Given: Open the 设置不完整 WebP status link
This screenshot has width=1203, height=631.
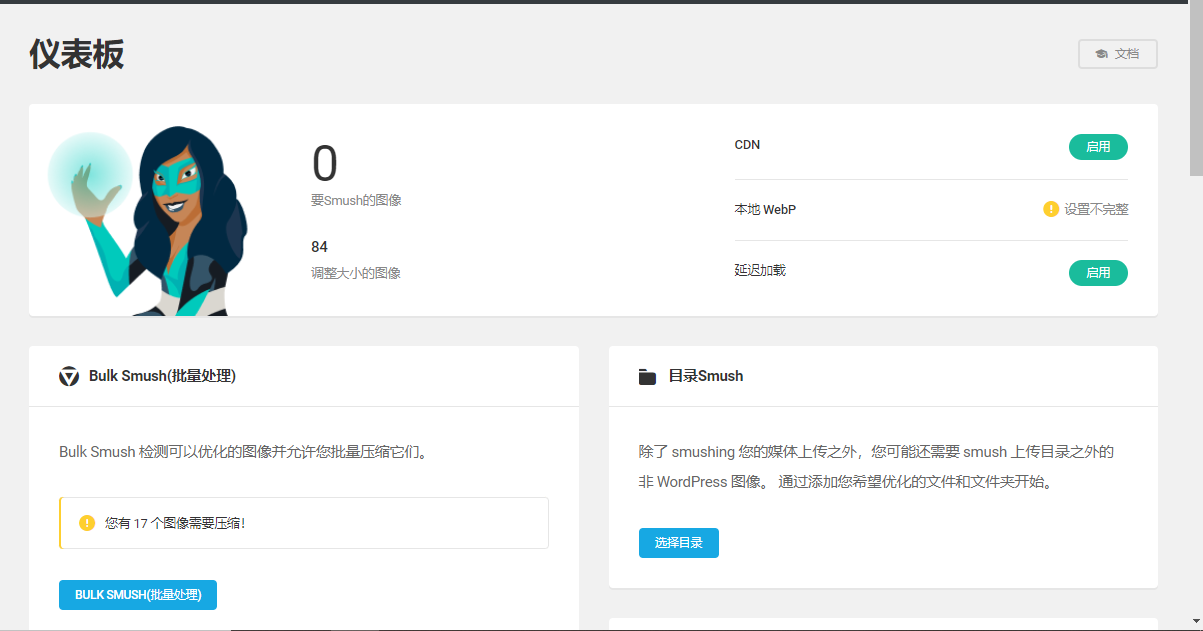Looking at the screenshot, I should pos(1096,209).
